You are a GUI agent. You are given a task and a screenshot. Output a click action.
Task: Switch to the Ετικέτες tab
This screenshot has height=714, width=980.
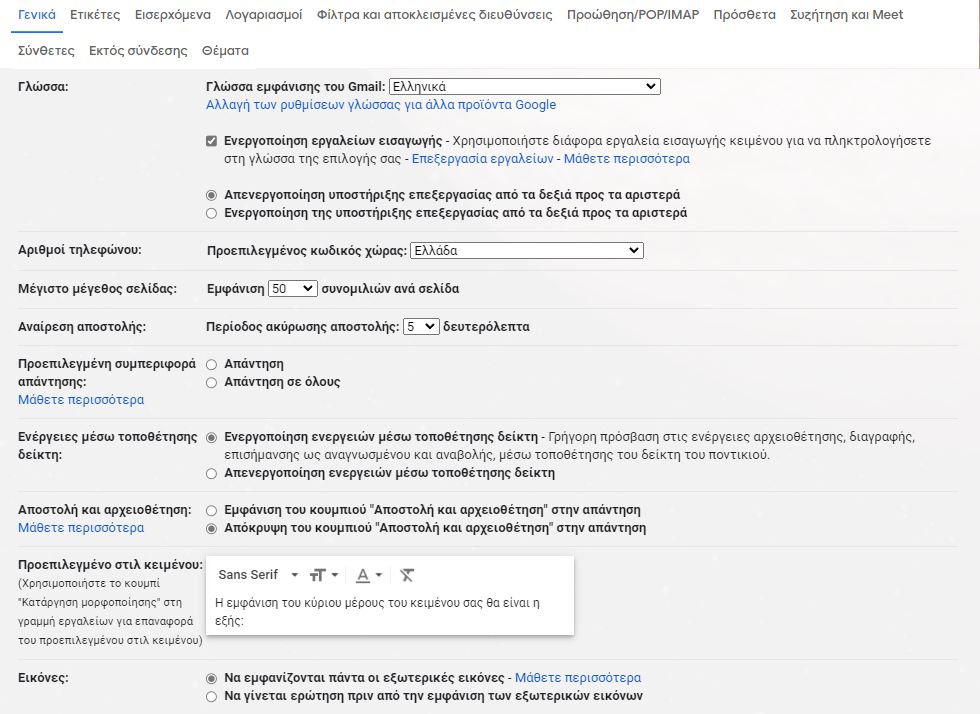tap(95, 15)
